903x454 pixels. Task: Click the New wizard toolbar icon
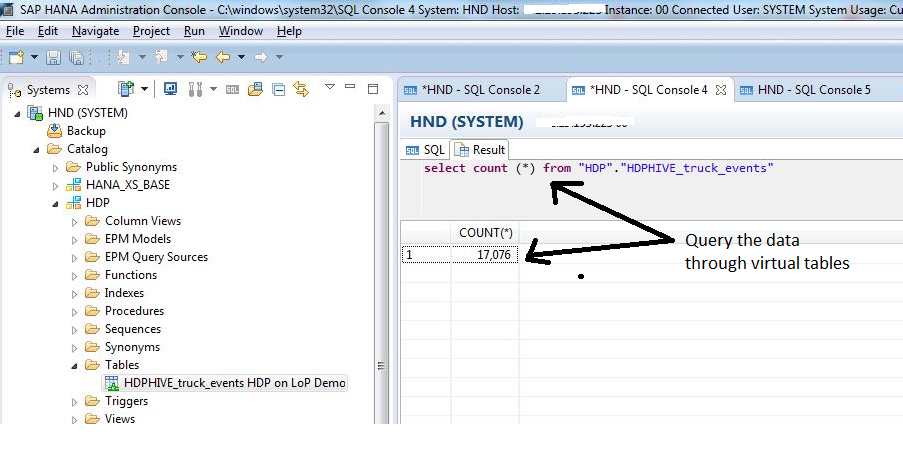[16, 57]
